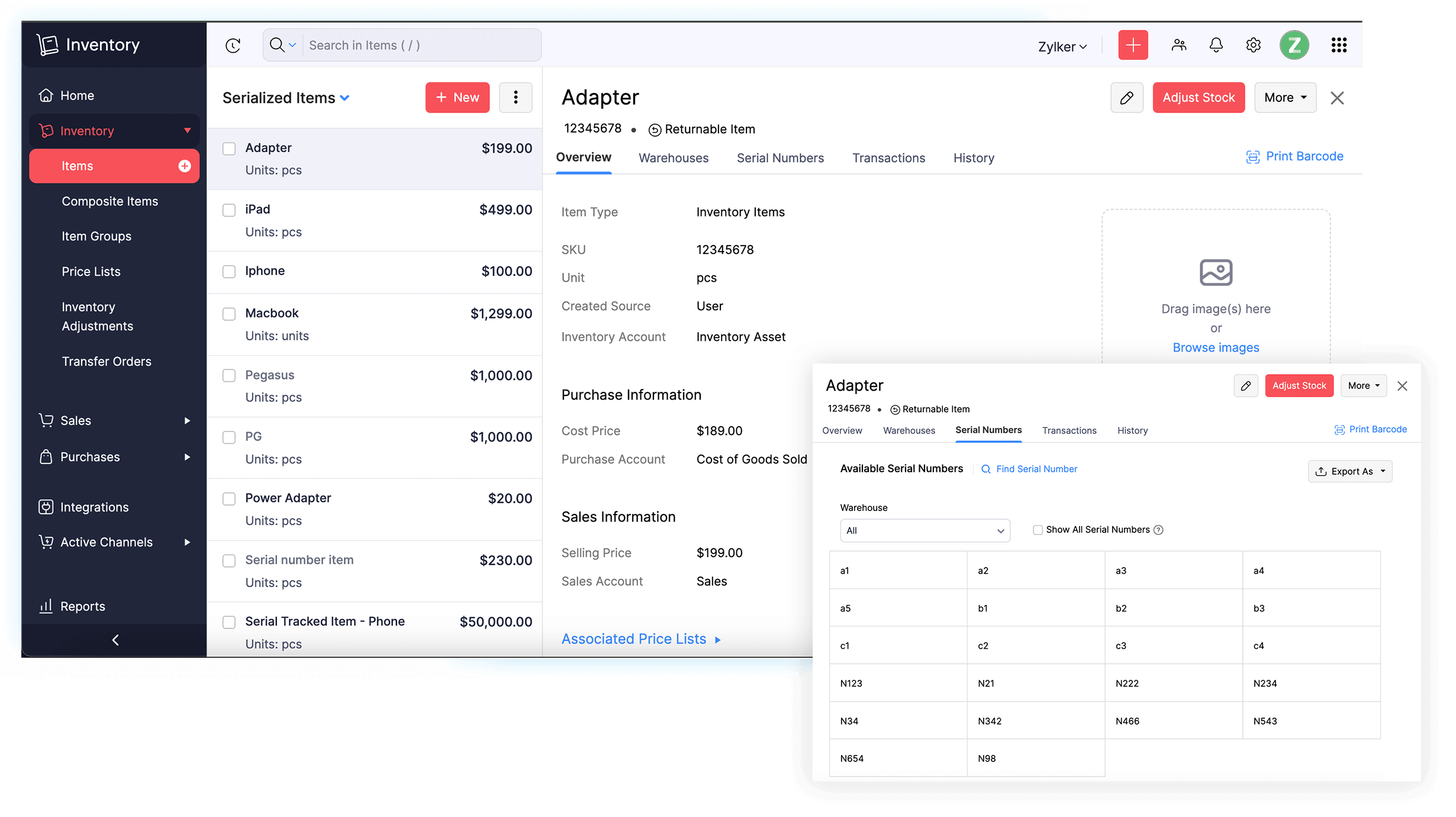Enable Show All Serial Numbers

click(1038, 529)
